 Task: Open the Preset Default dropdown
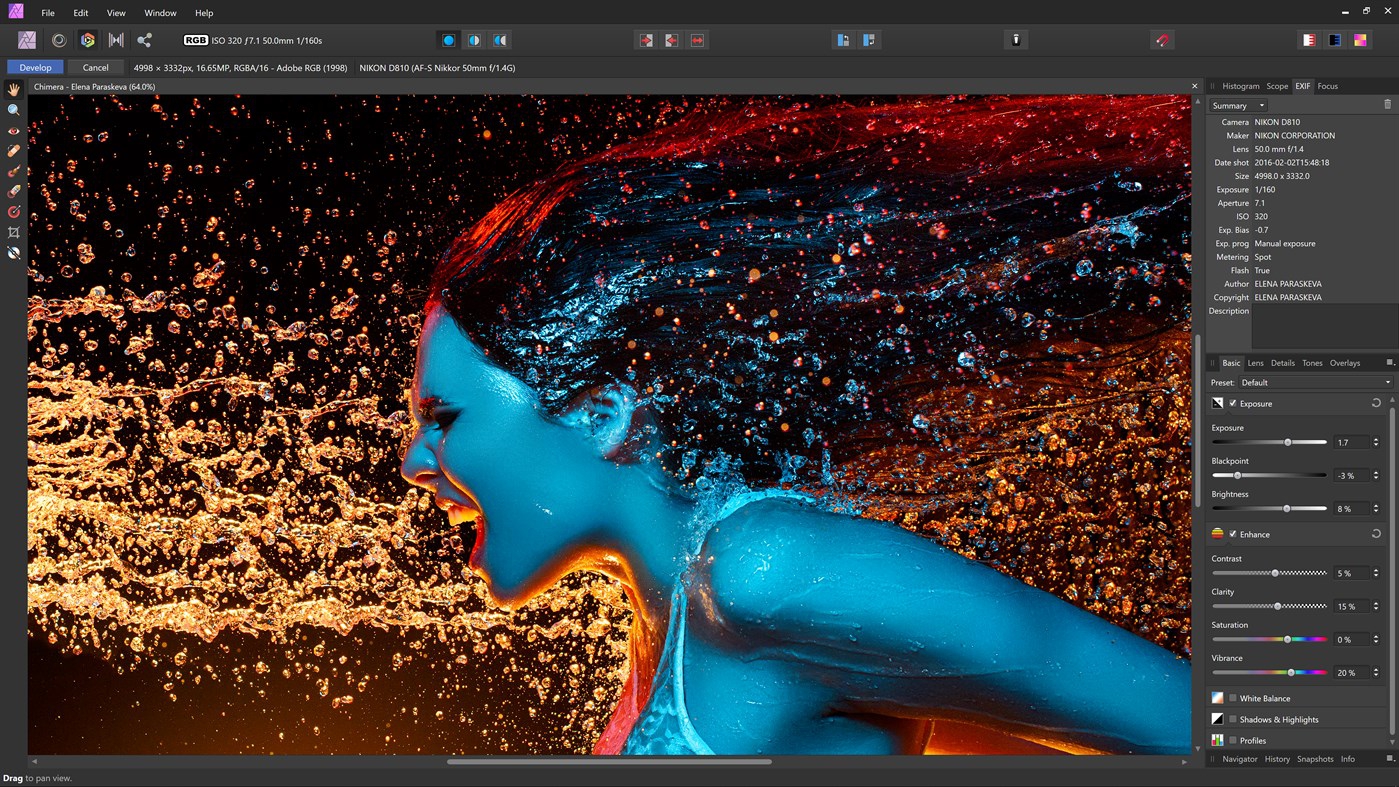pyautogui.click(x=1315, y=382)
